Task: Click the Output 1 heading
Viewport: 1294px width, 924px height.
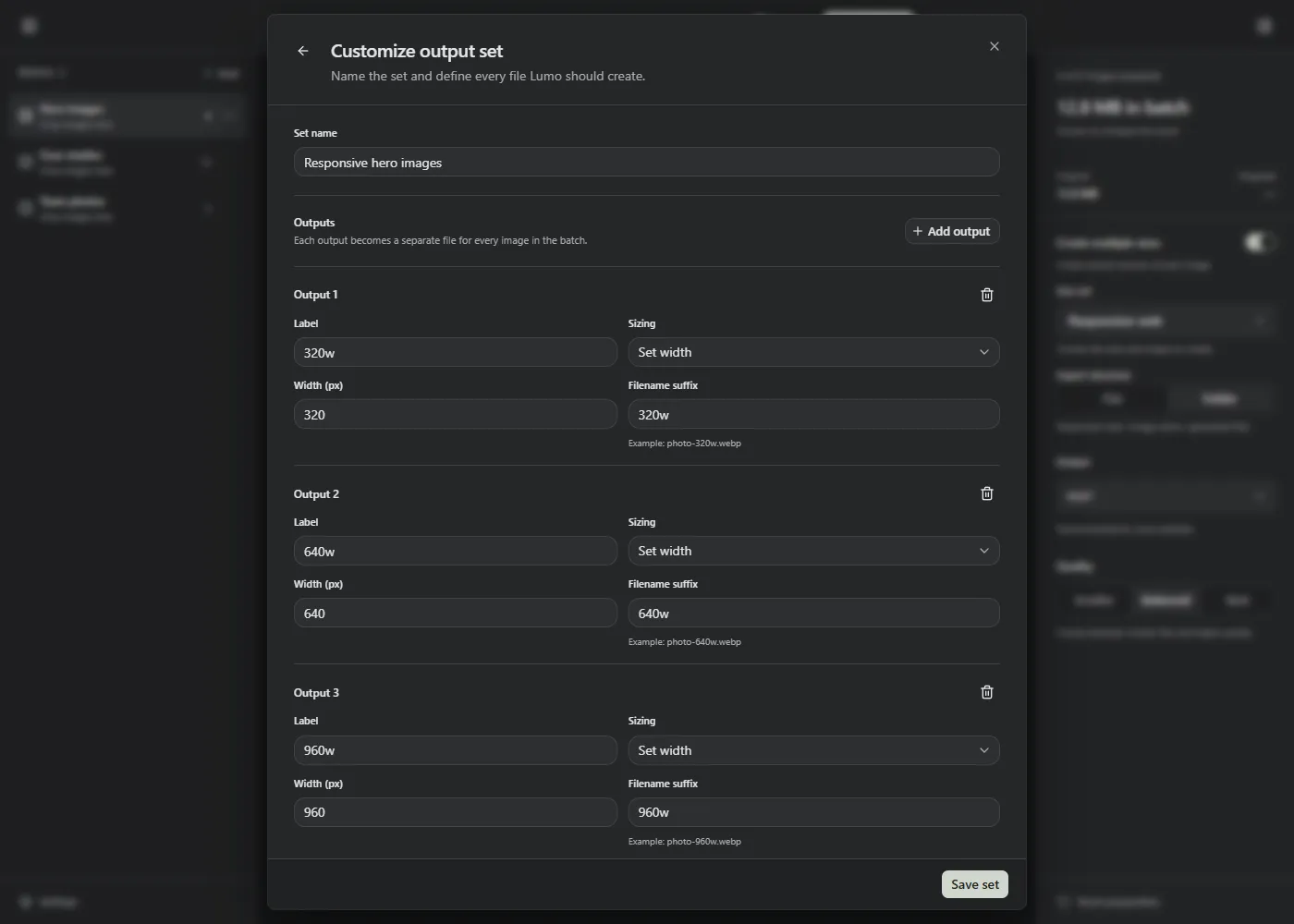Action: (316, 295)
